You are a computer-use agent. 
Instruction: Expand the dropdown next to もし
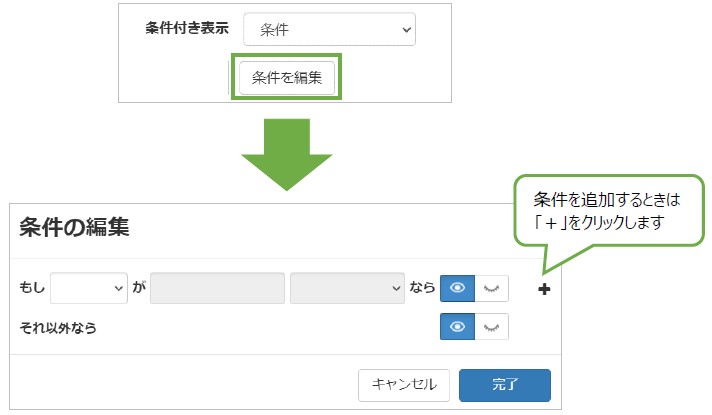pos(89,288)
